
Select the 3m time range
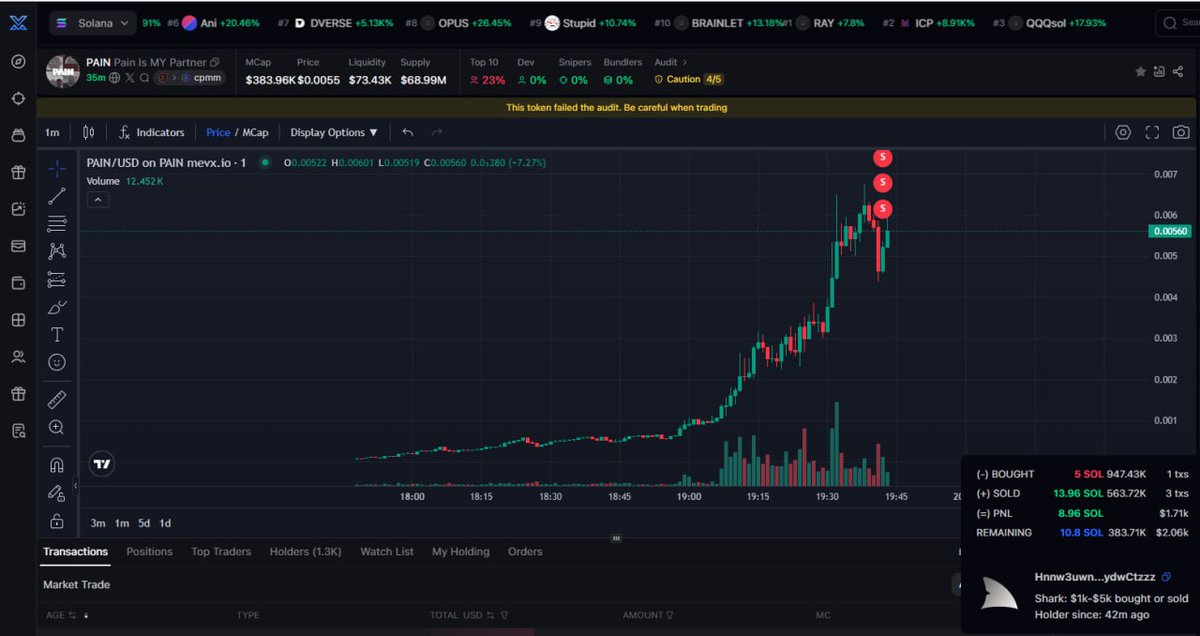[x=98, y=523]
